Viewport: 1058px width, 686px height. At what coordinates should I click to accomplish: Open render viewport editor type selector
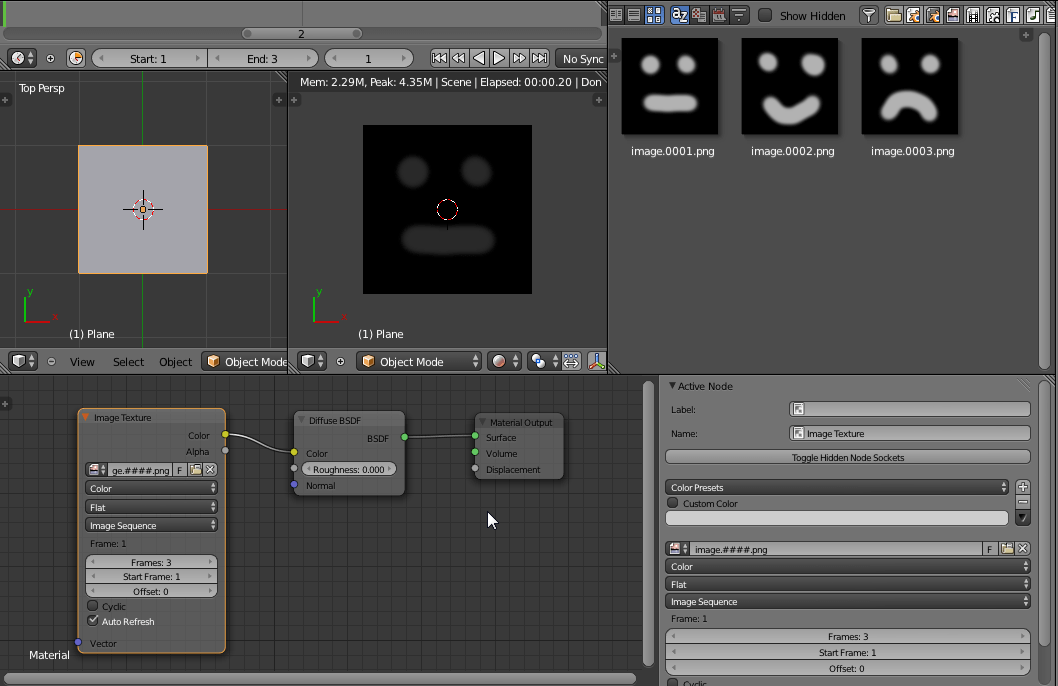312,362
